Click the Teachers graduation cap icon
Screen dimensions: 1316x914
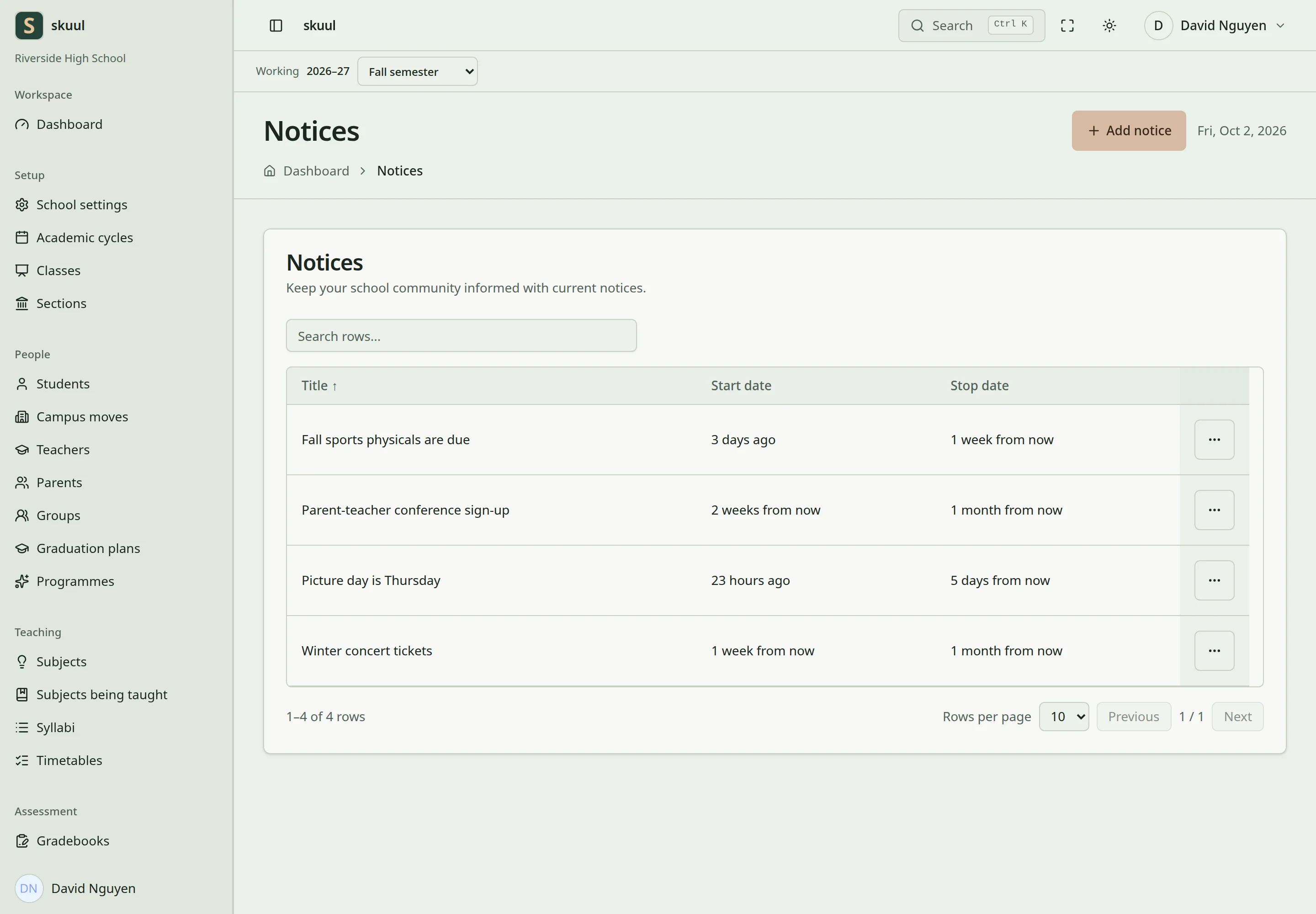coord(22,450)
